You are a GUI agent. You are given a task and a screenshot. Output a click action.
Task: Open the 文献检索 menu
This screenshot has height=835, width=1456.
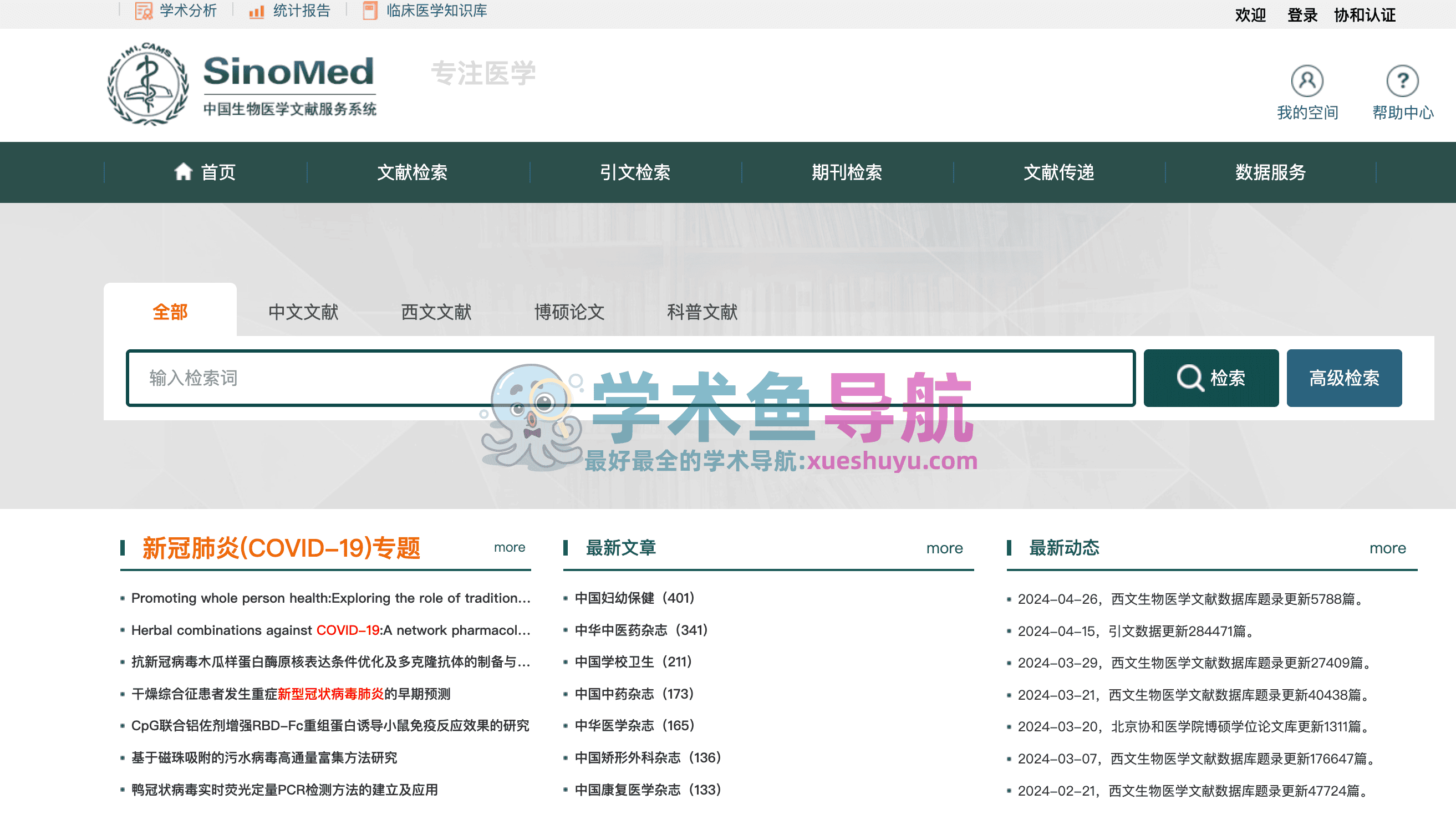412,172
